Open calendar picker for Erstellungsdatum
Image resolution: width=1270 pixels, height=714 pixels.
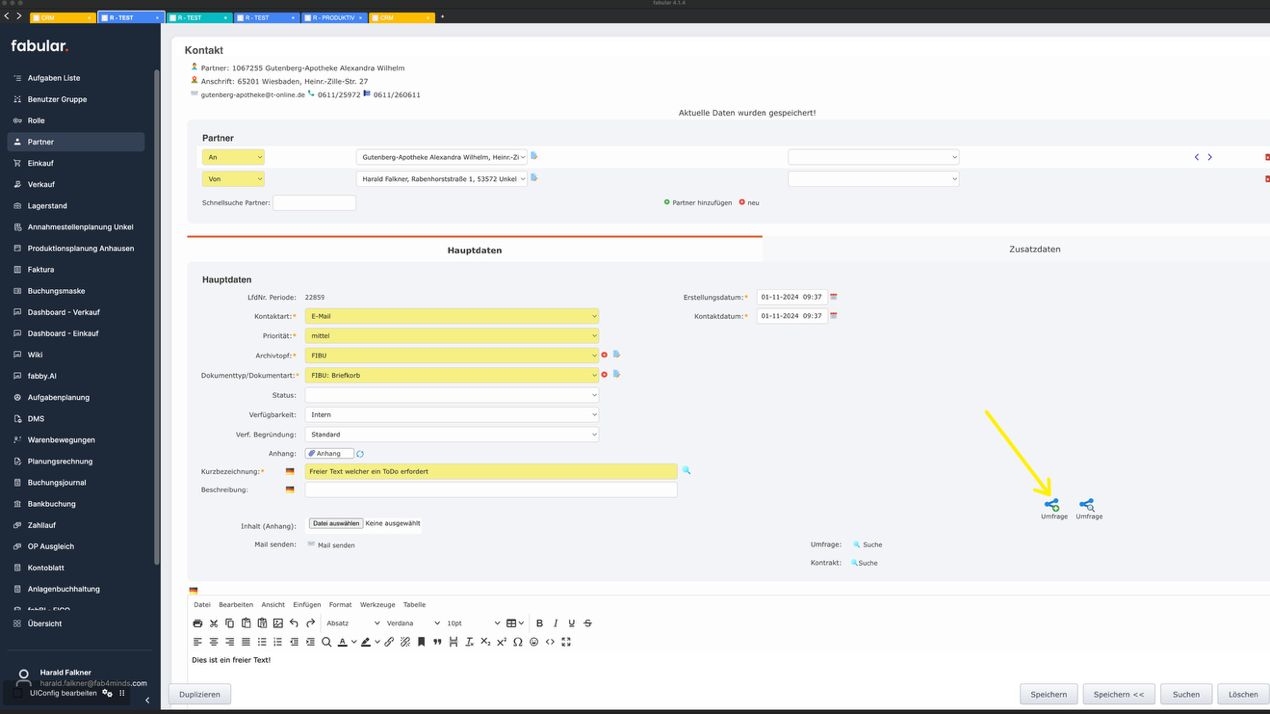point(833,297)
